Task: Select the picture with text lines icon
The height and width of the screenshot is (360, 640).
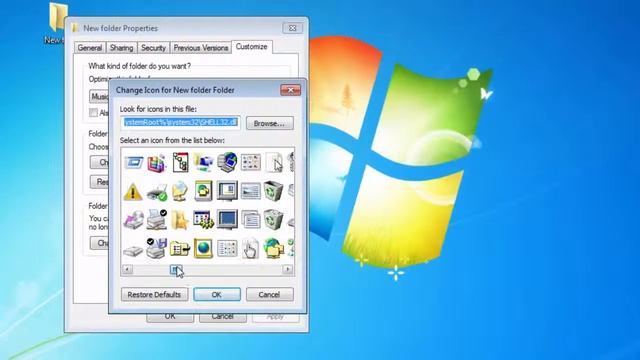Action: [x=250, y=191]
